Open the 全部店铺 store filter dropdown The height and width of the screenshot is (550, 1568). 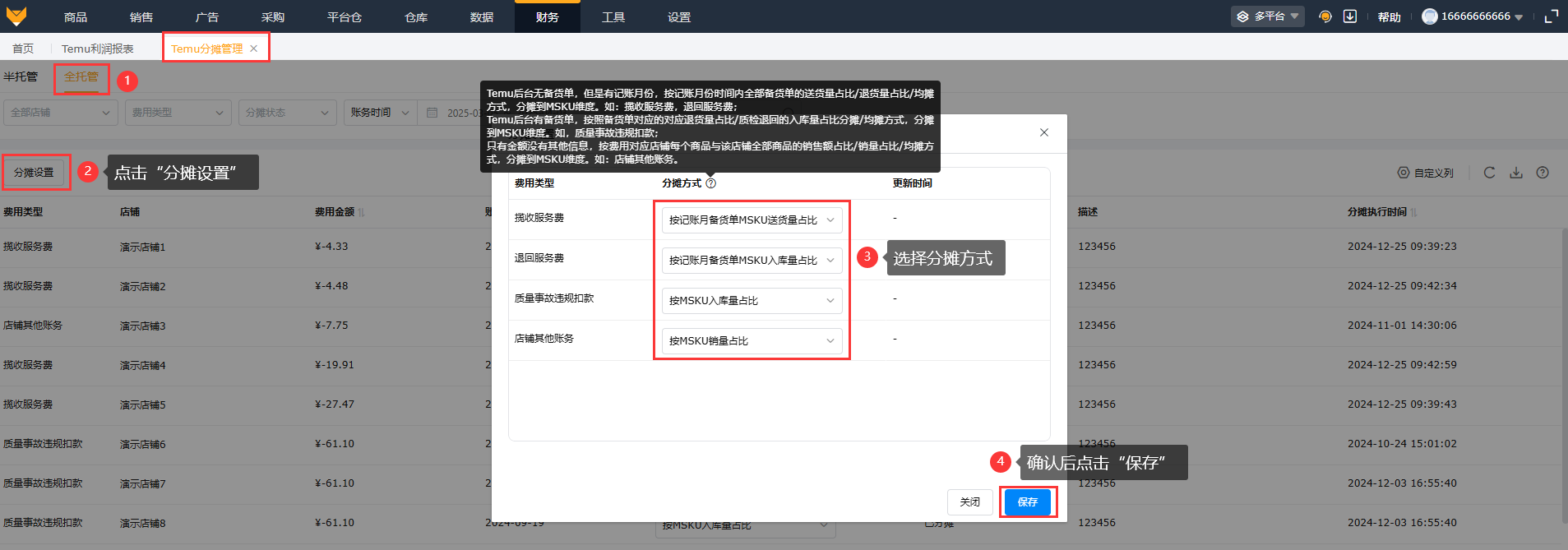click(x=60, y=113)
